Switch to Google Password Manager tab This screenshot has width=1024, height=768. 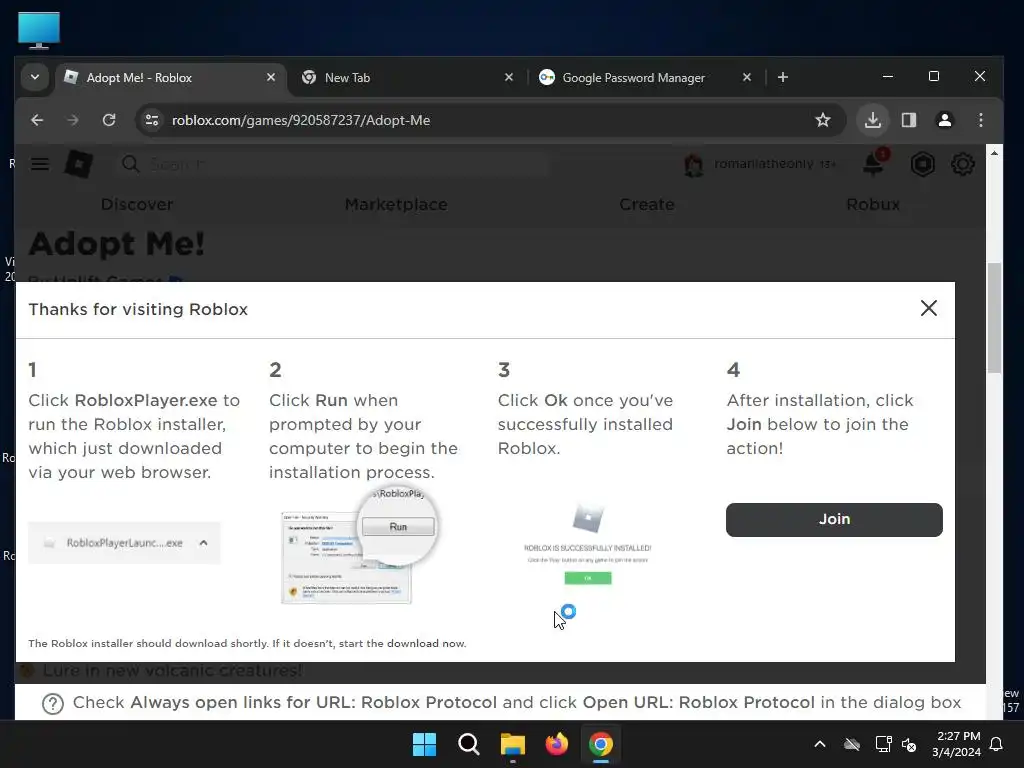pyautogui.click(x=645, y=78)
